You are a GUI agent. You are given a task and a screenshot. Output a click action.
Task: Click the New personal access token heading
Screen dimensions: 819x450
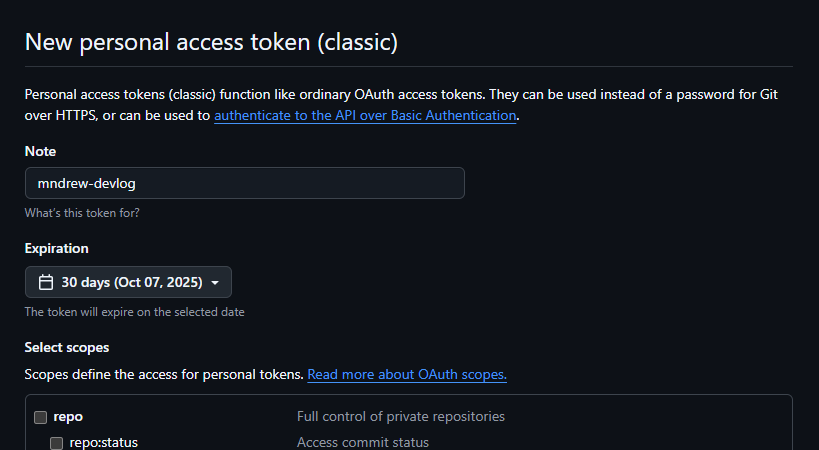click(x=211, y=42)
